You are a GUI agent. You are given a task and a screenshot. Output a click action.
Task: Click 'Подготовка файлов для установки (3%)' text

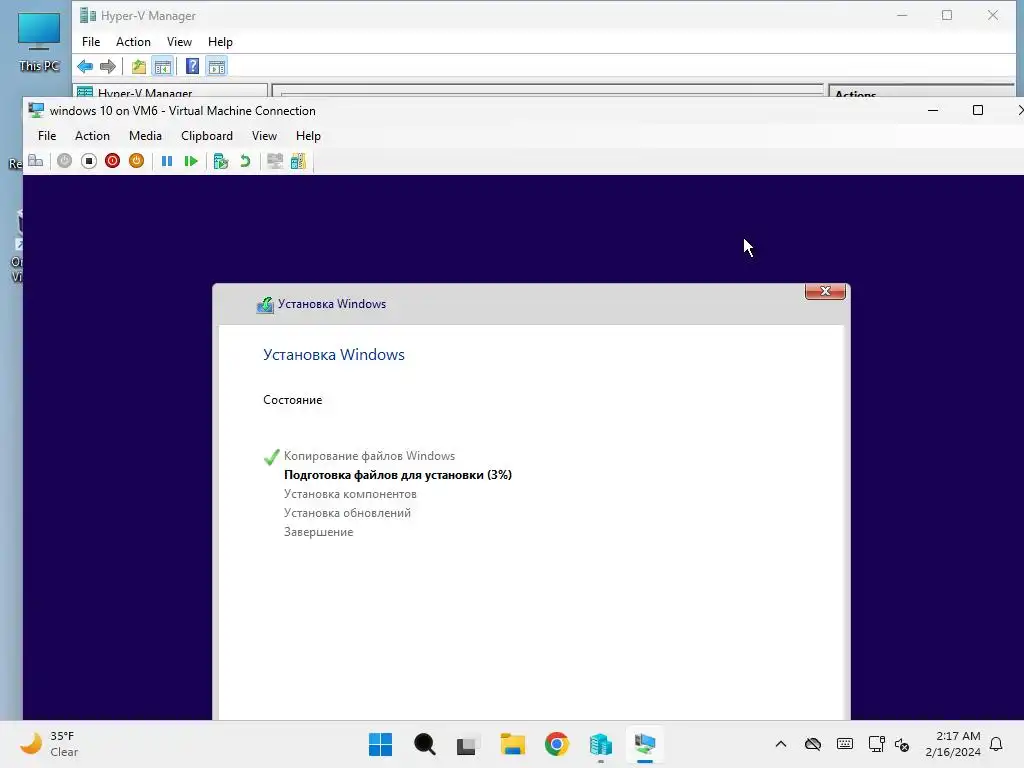click(398, 475)
